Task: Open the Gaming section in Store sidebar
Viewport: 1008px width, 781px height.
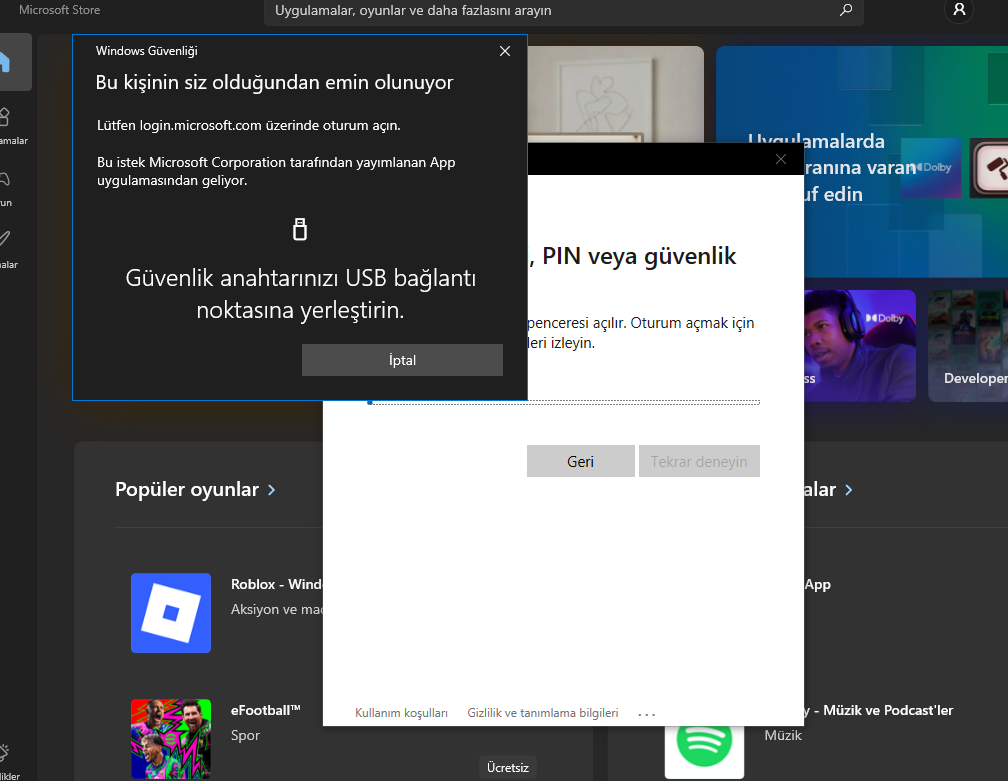Action: point(6,188)
